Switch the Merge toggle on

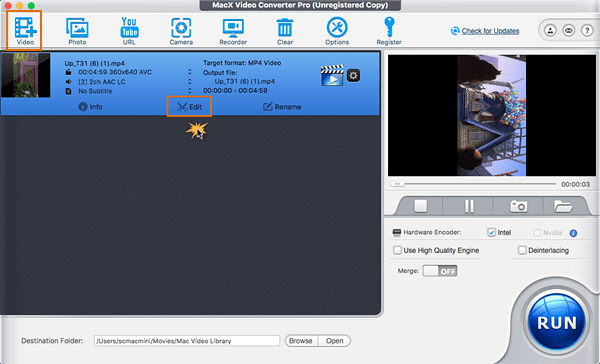click(x=440, y=271)
